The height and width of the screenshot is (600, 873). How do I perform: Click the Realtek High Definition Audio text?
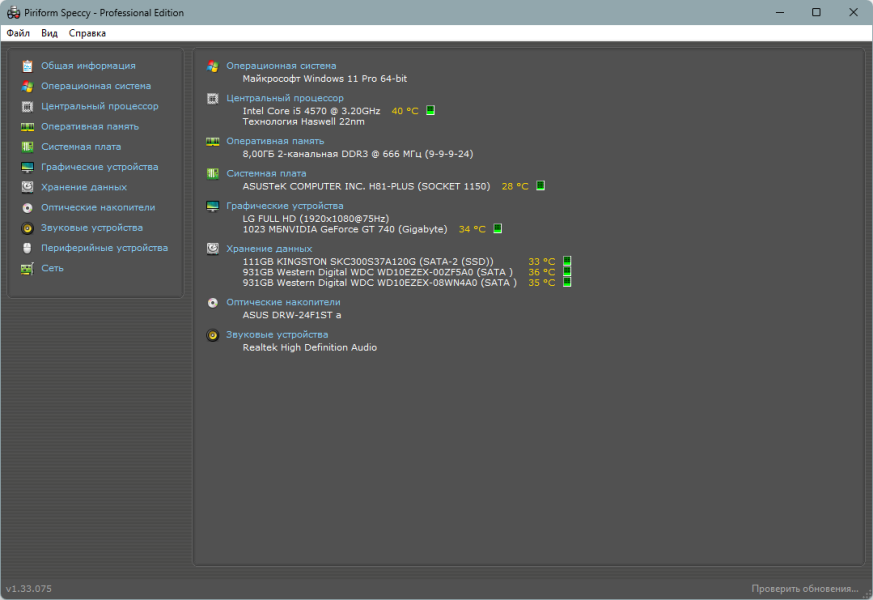pos(310,347)
